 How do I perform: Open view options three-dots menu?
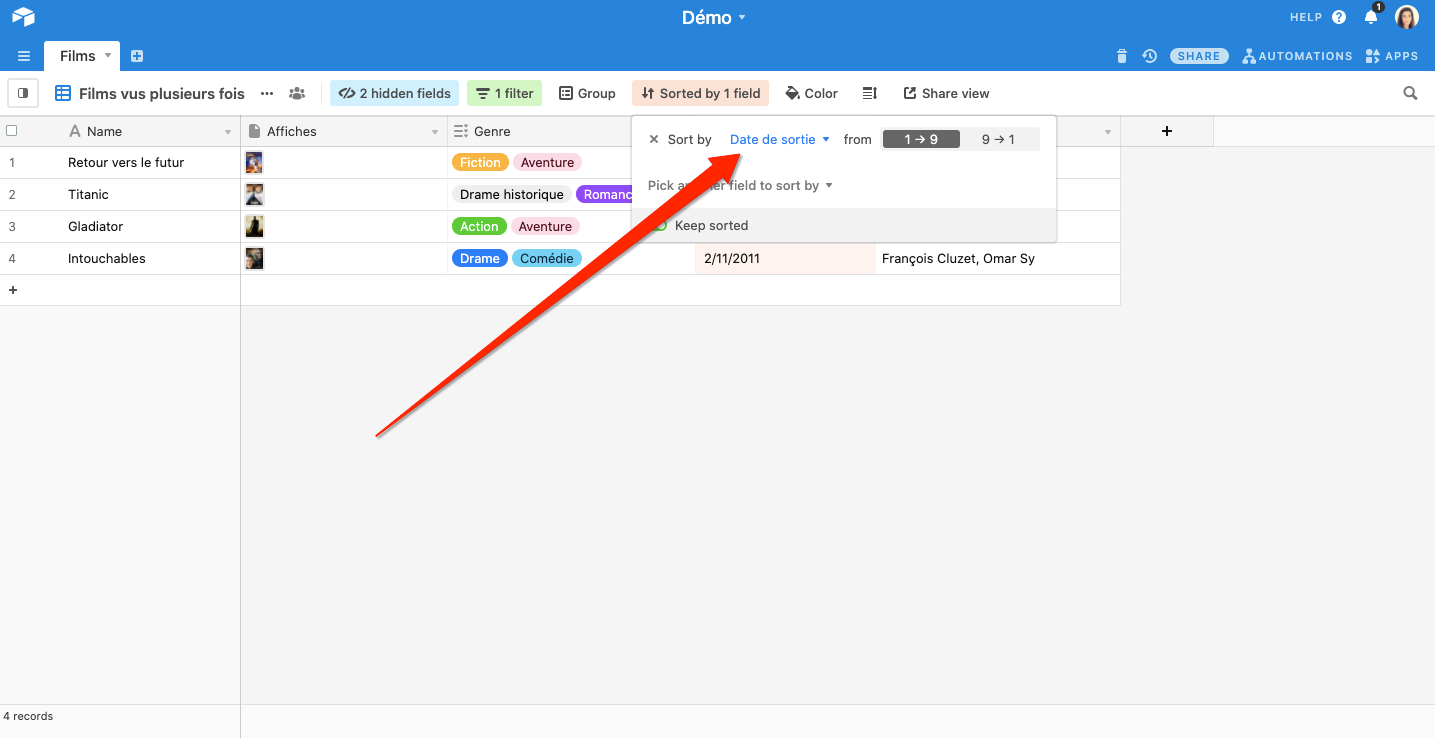267,93
